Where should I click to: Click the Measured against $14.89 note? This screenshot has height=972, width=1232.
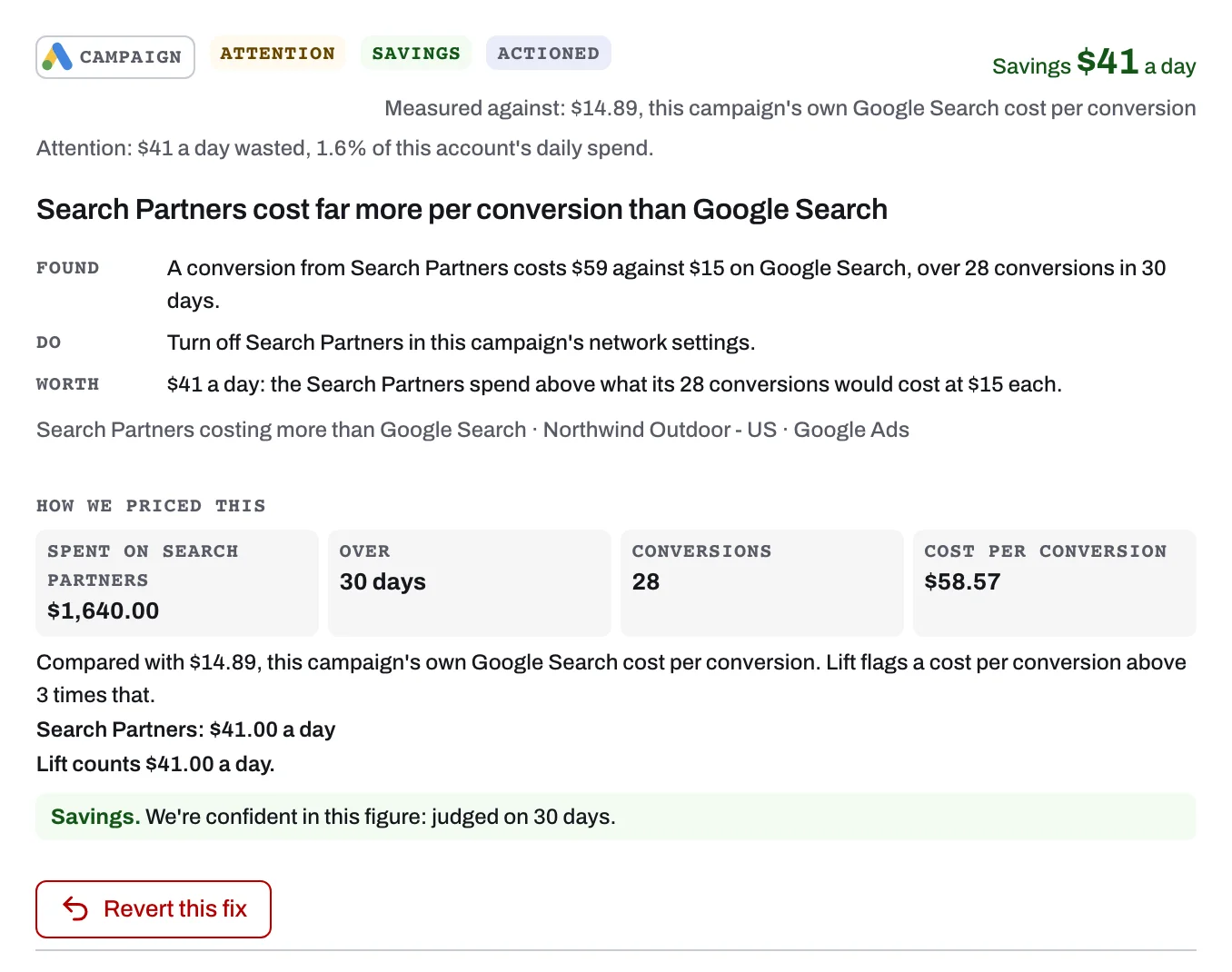coord(790,108)
